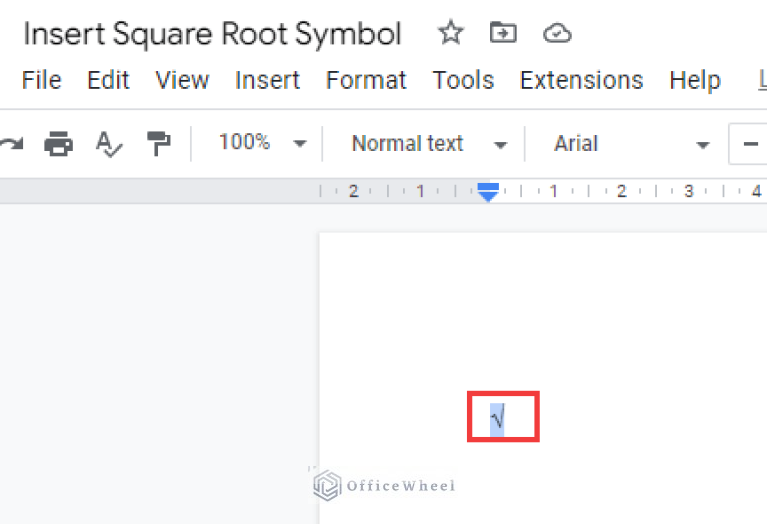The width and height of the screenshot is (767, 524).
Task: Open the Help menu
Action: pyautogui.click(x=694, y=80)
